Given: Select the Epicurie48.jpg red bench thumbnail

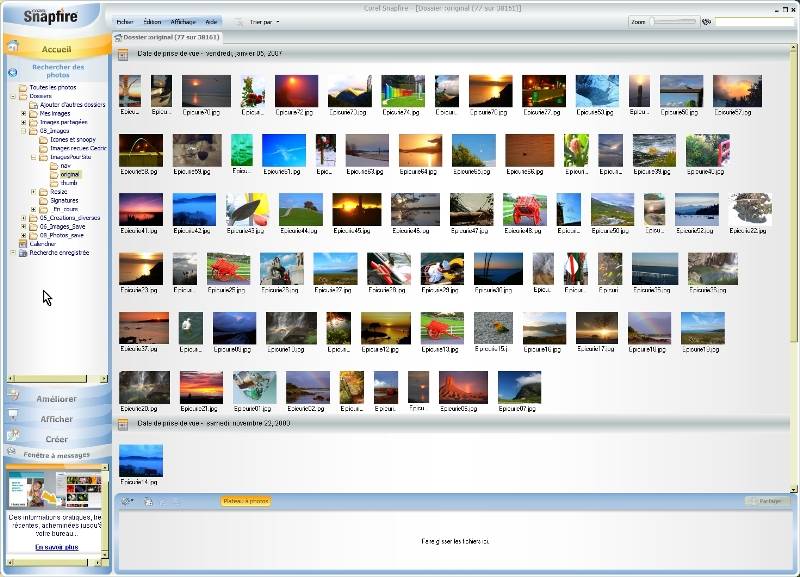Looking at the screenshot, I should coord(524,209).
